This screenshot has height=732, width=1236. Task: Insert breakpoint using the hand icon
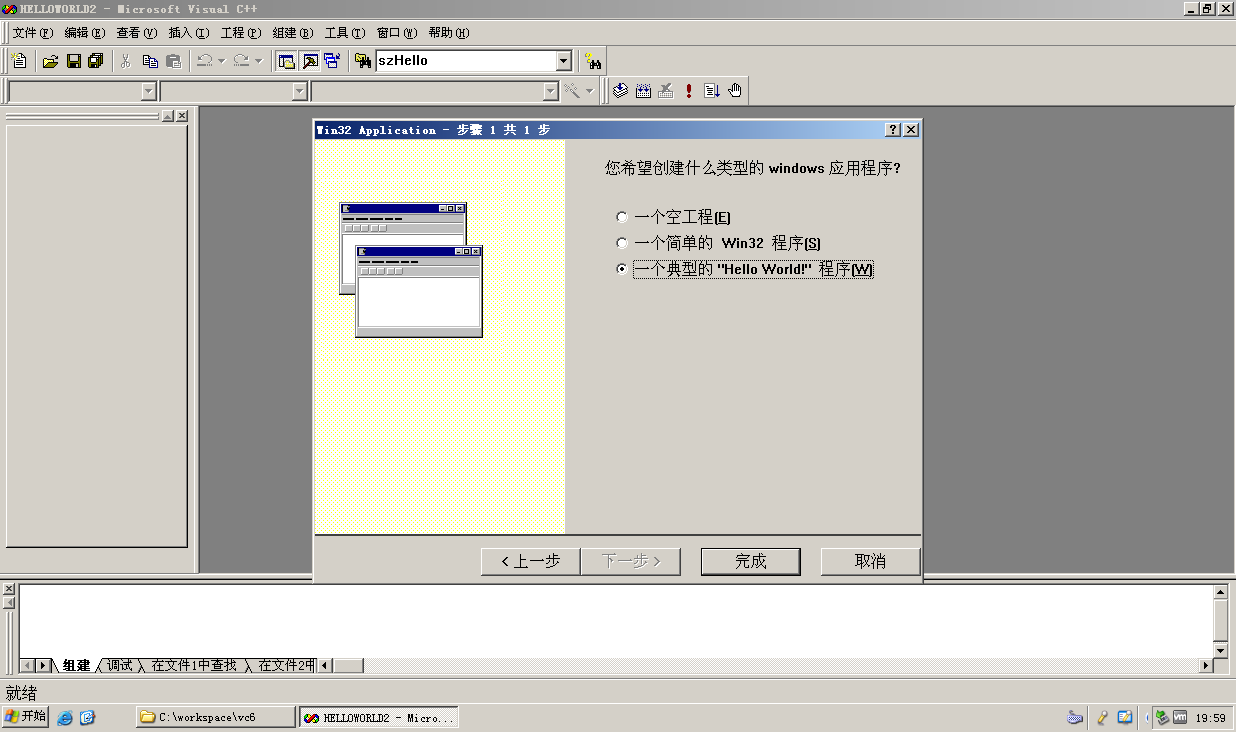(x=735, y=91)
